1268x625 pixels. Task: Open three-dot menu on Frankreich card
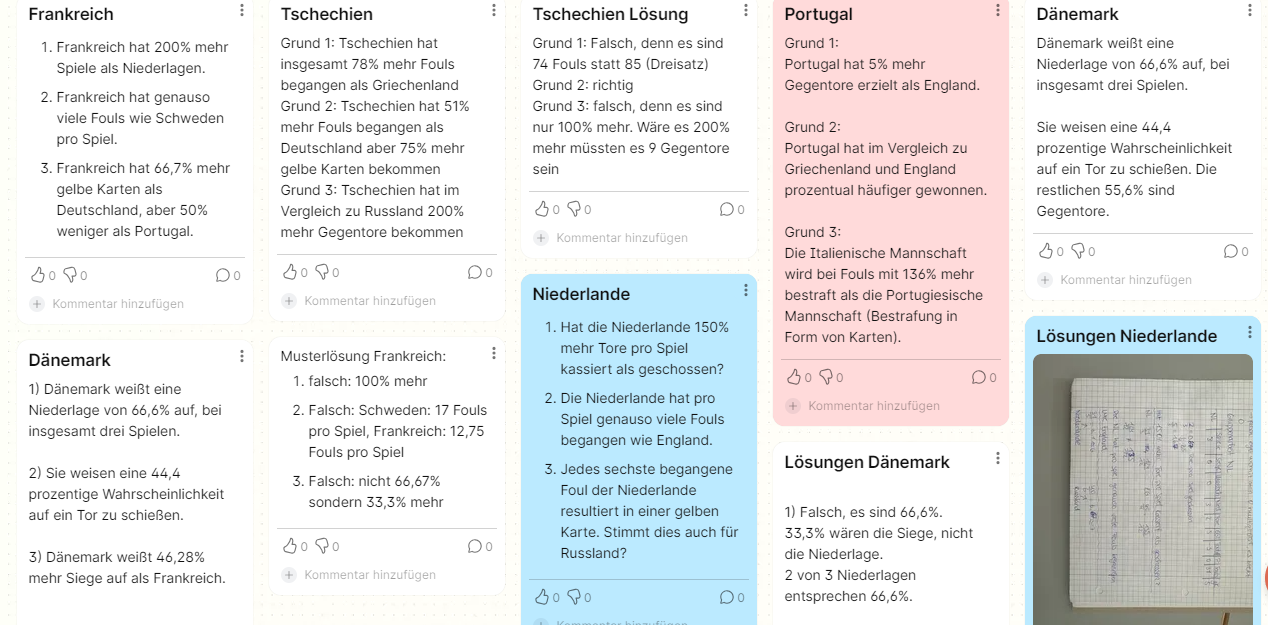click(x=242, y=11)
